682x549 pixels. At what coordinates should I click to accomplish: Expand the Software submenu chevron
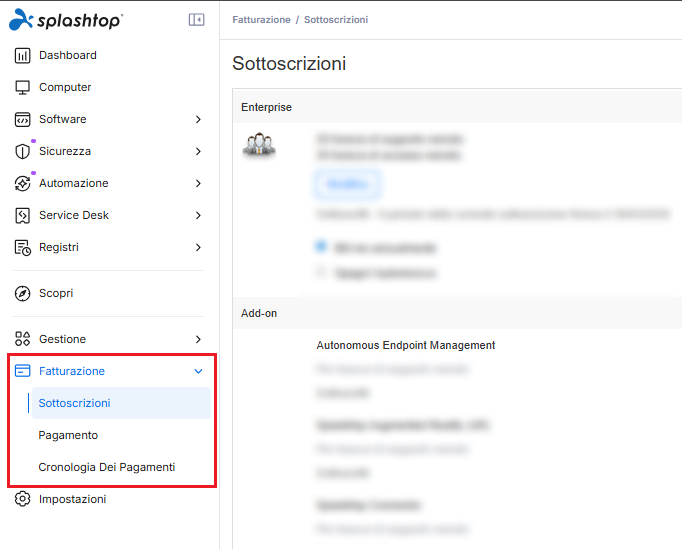click(198, 119)
